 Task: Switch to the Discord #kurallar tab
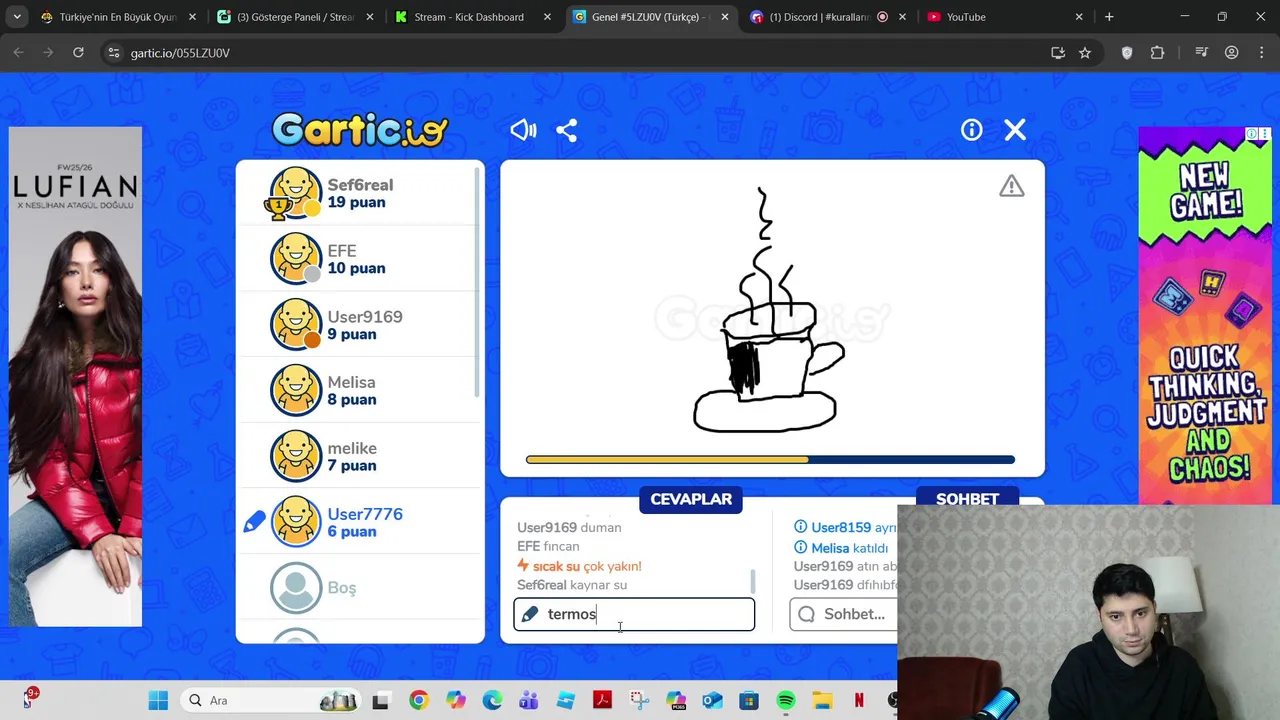click(828, 17)
